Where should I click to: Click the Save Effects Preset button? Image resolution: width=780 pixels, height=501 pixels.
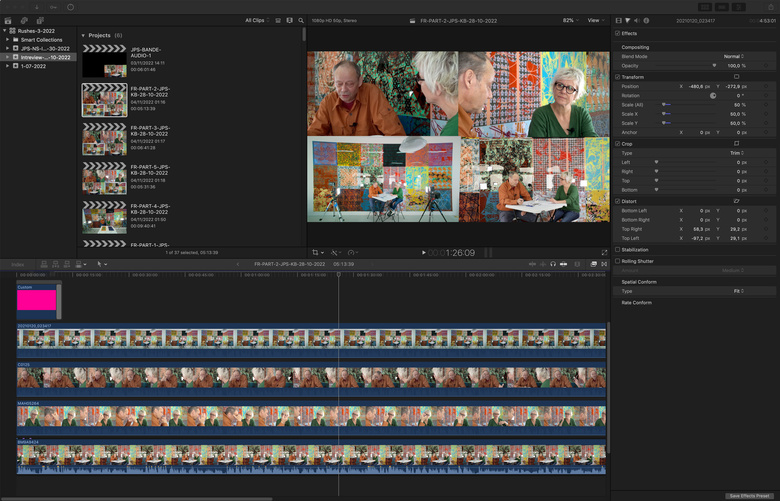point(749,496)
